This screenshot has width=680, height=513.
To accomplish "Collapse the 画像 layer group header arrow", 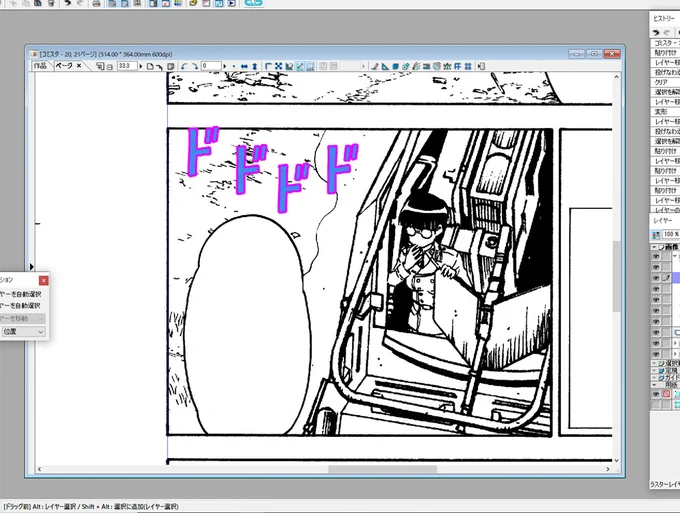I will [654, 247].
